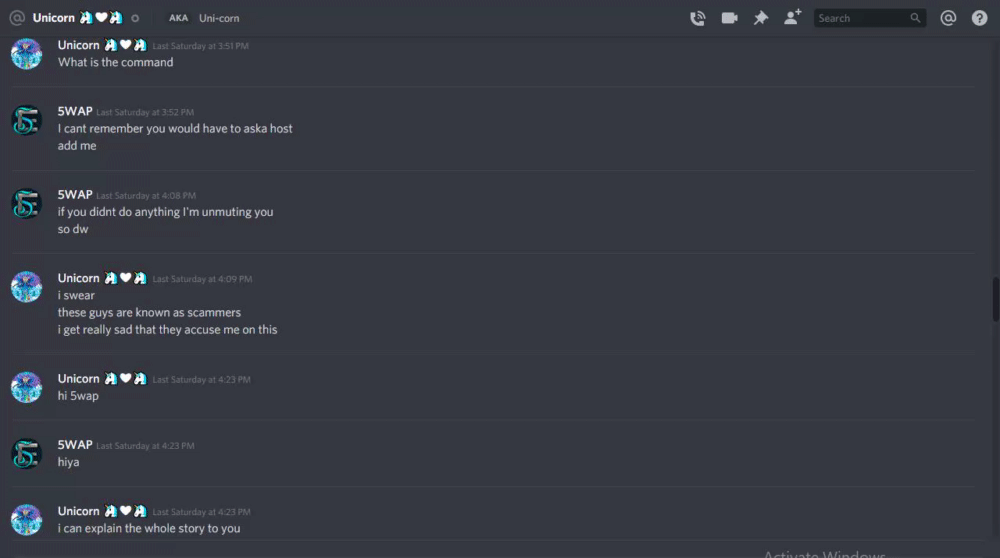Image resolution: width=1000 pixels, height=558 pixels.
Task: Open 5WAP username on the 4:08 PM message
Action: (x=75, y=195)
